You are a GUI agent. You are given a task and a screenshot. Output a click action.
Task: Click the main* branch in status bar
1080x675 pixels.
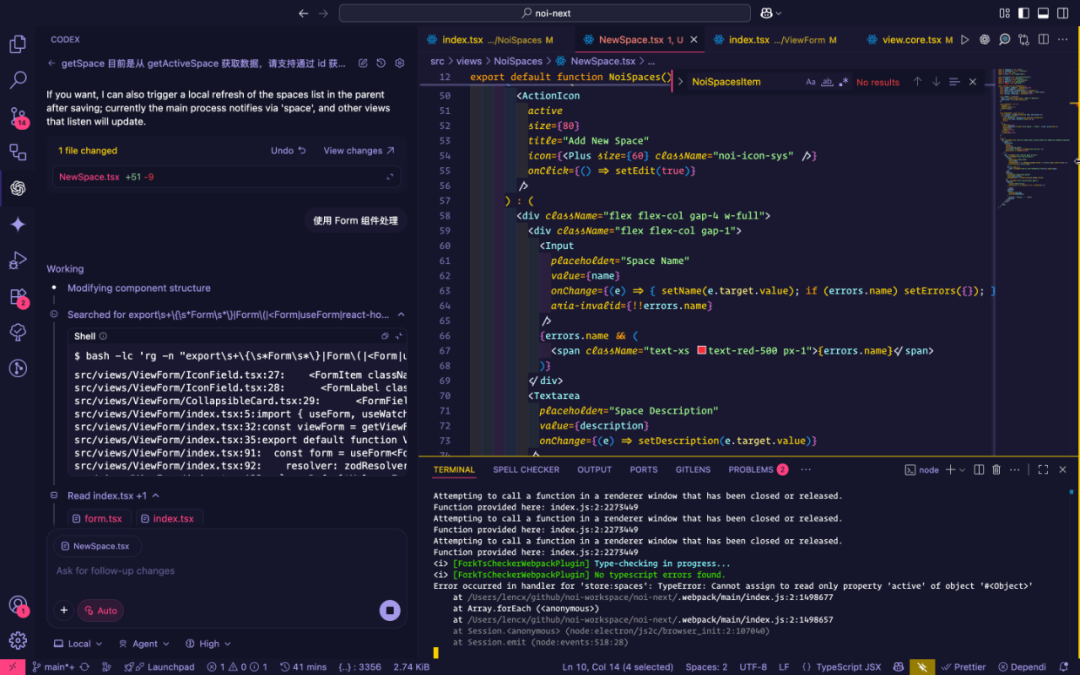pyautogui.click(x=53, y=667)
